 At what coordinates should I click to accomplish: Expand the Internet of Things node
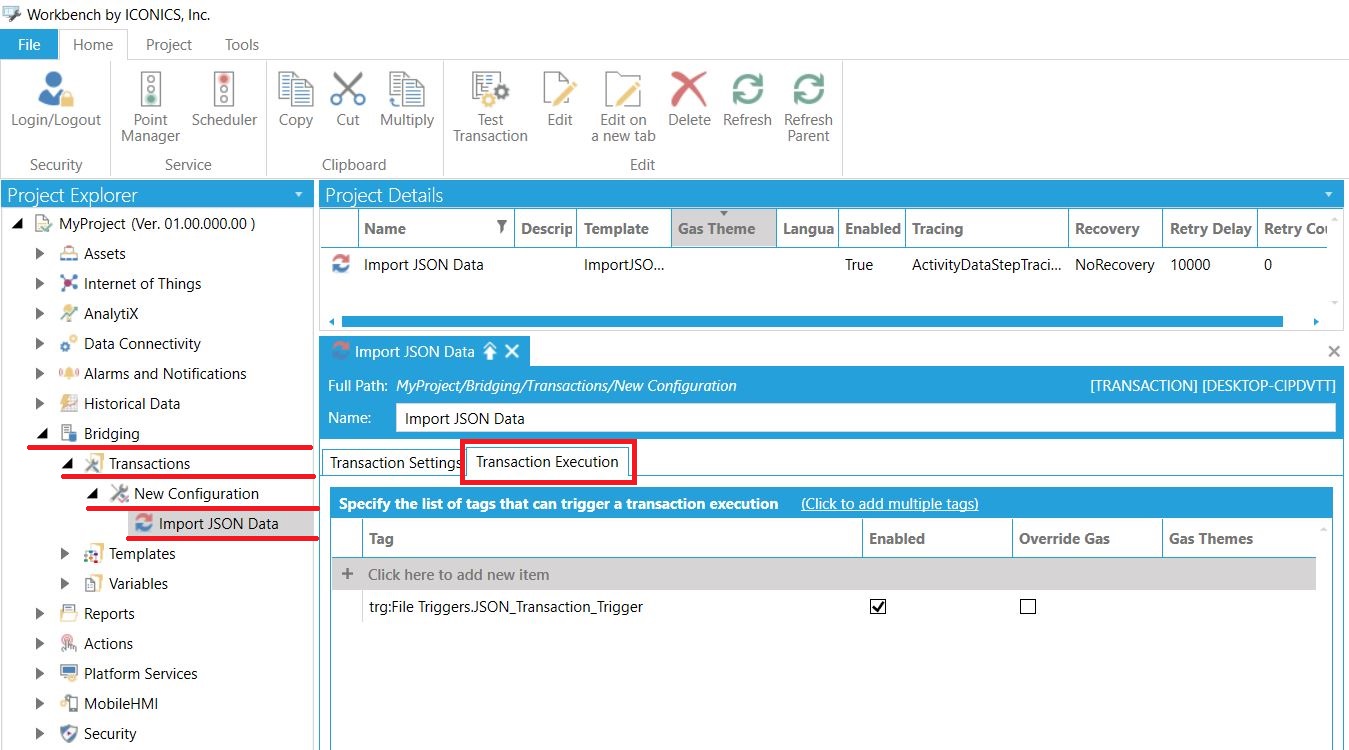click(x=40, y=284)
